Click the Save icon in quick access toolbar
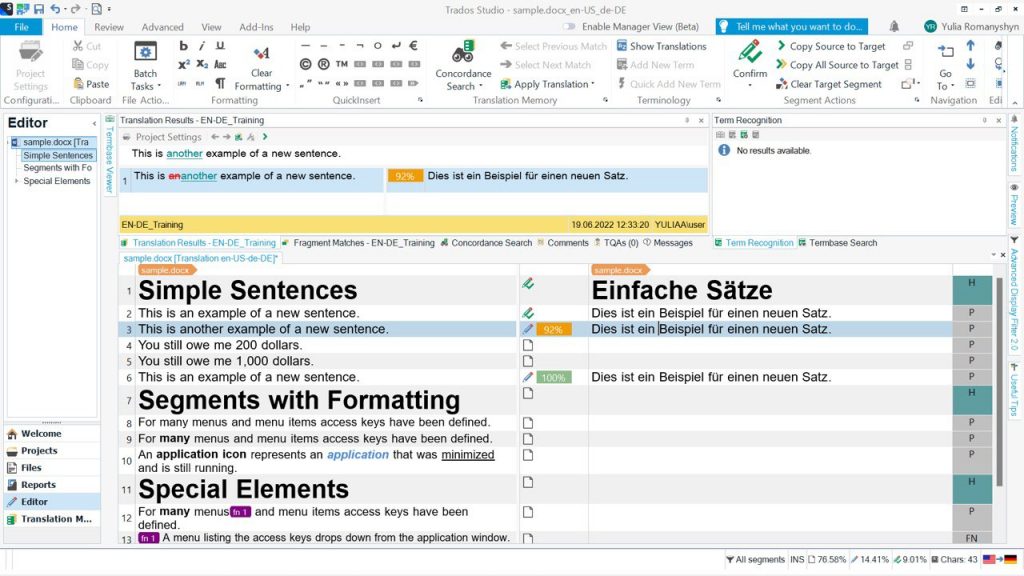 pyautogui.click(x=39, y=9)
